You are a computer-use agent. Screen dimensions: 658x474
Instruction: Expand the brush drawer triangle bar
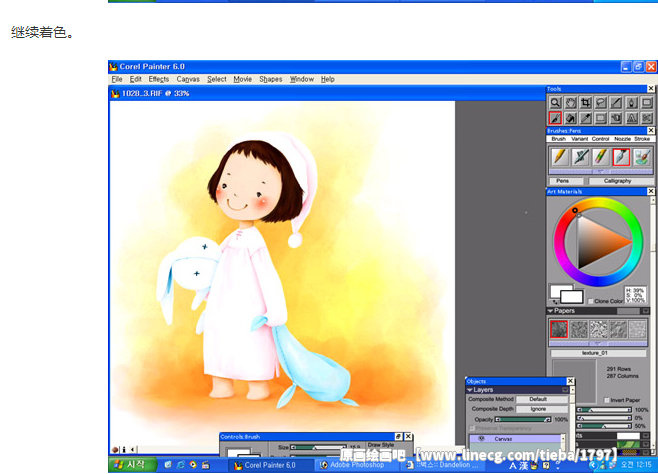click(601, 172)
